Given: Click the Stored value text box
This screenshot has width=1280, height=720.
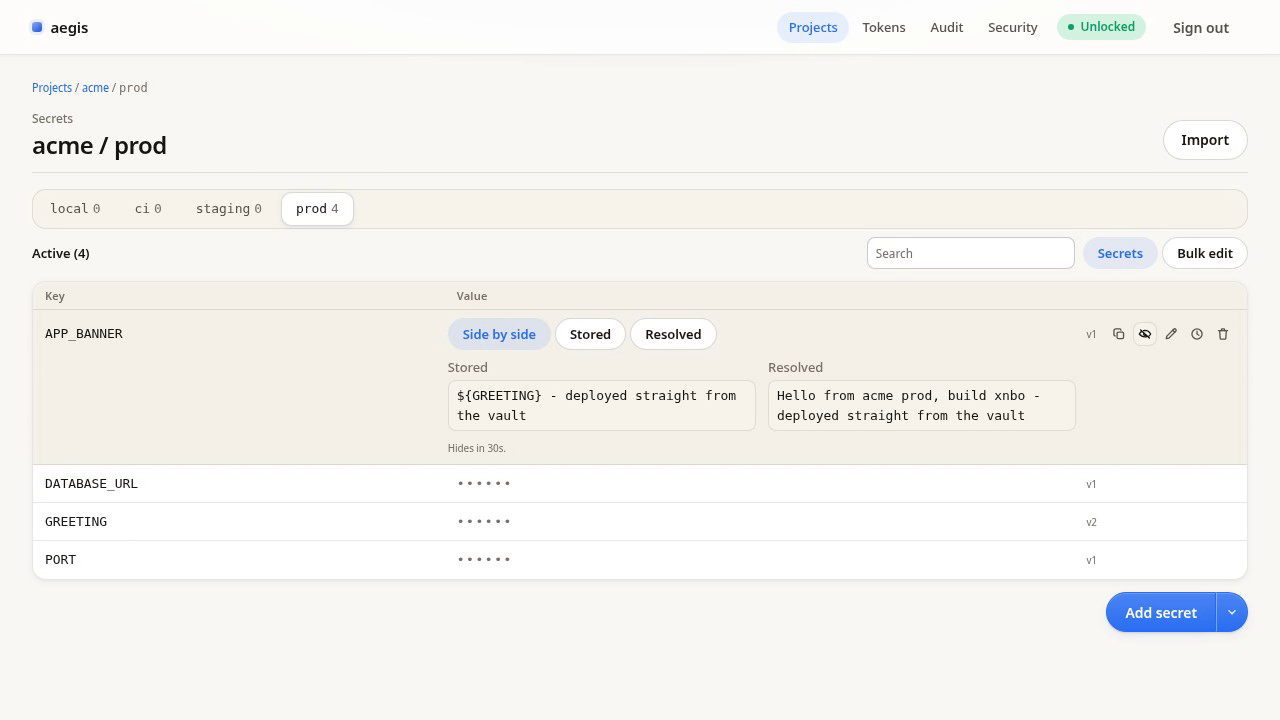Looking at the screenshot, I should [602, 406].
